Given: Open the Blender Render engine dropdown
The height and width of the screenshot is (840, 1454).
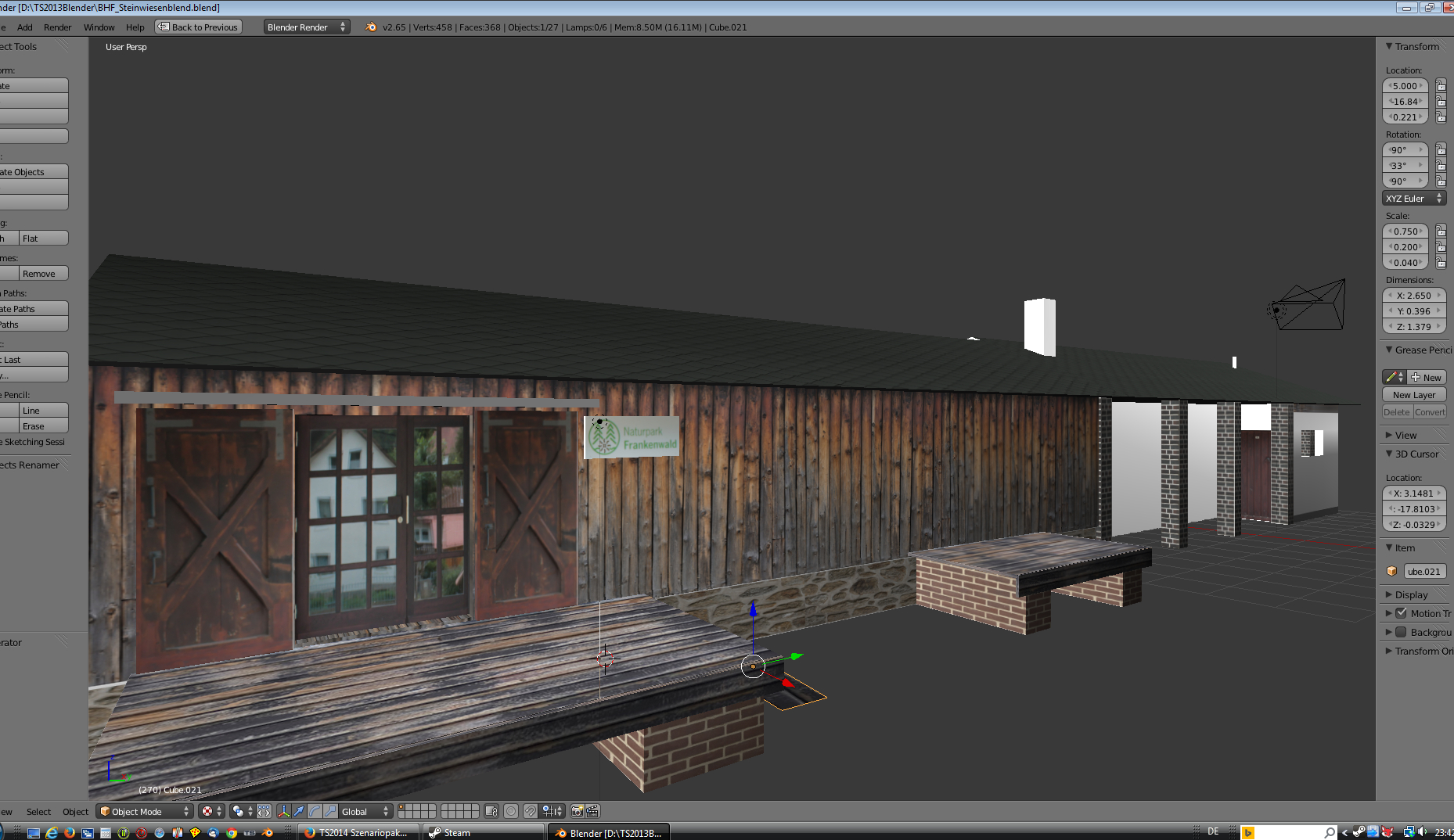Looking at the screenshot, I should (x=306, y=27).
